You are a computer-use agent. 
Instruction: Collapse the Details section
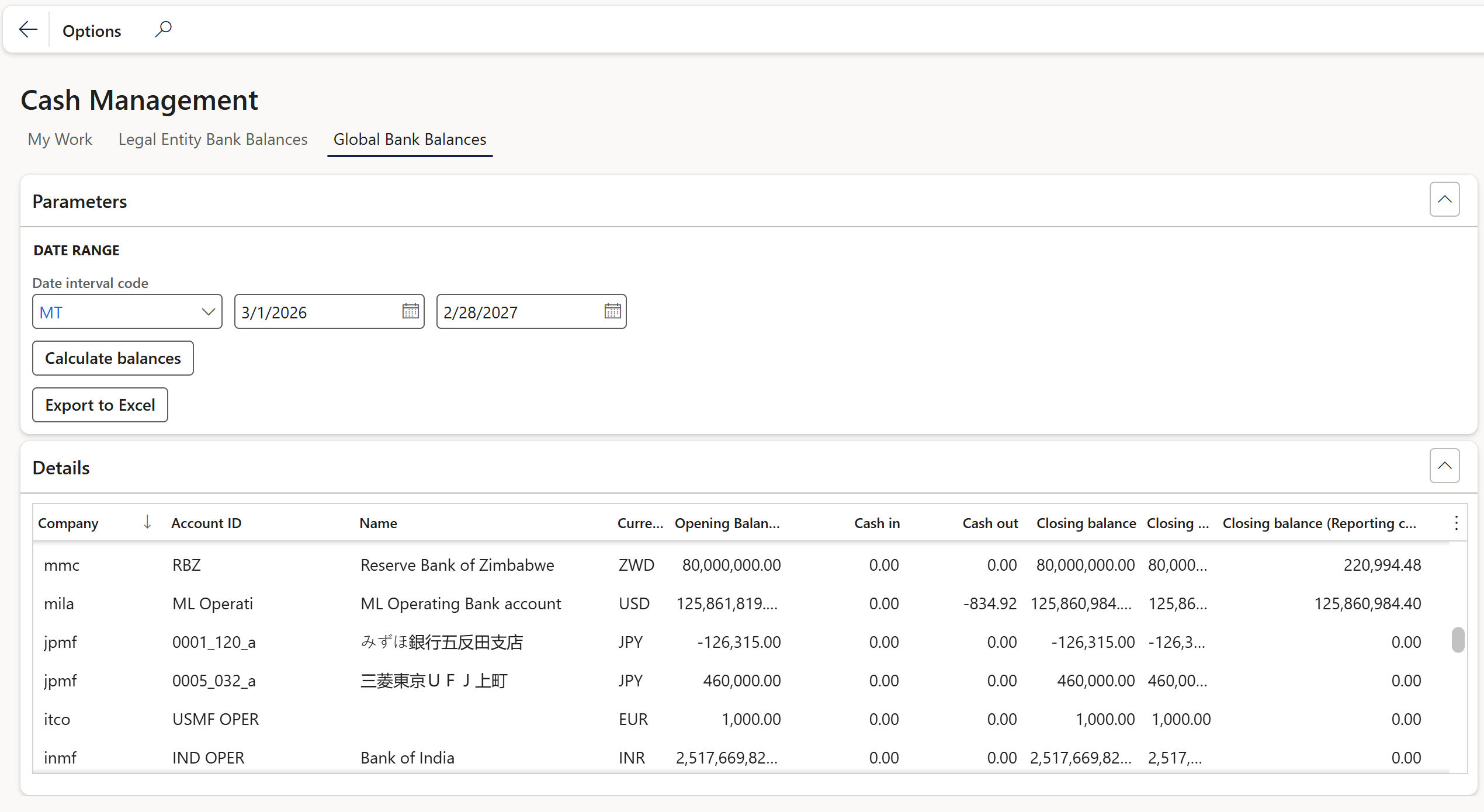tap(1444, 466)
